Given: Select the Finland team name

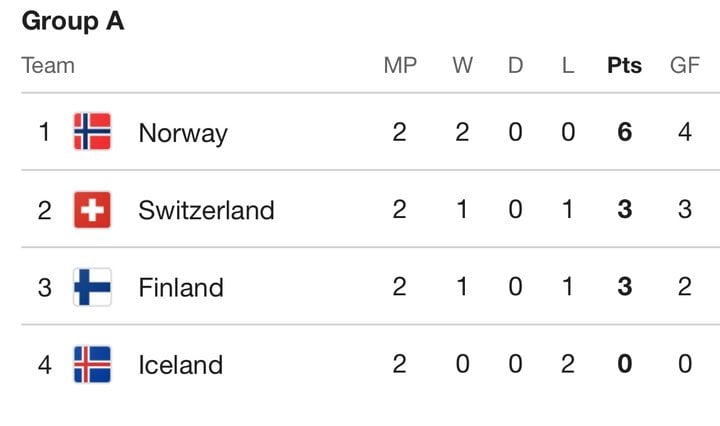Looking at the screenshot, I should point(181,288).
